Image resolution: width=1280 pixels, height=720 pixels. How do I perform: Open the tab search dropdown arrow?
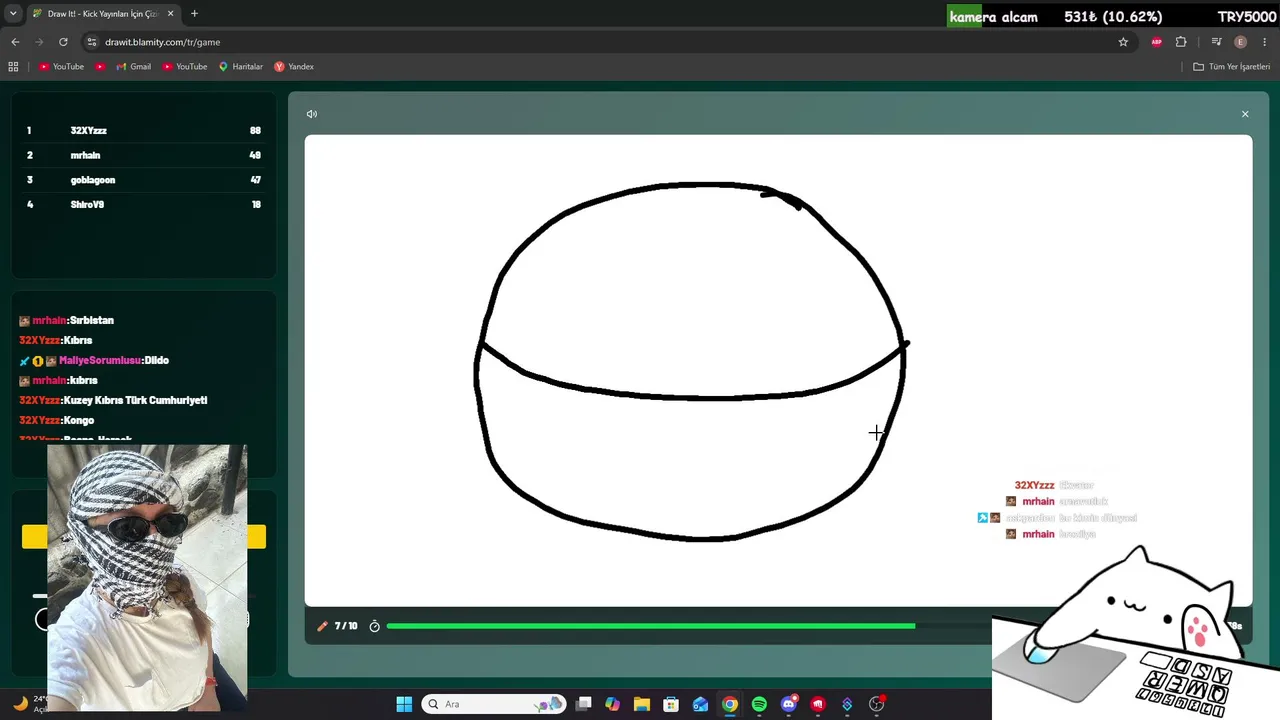coord(13,14)
